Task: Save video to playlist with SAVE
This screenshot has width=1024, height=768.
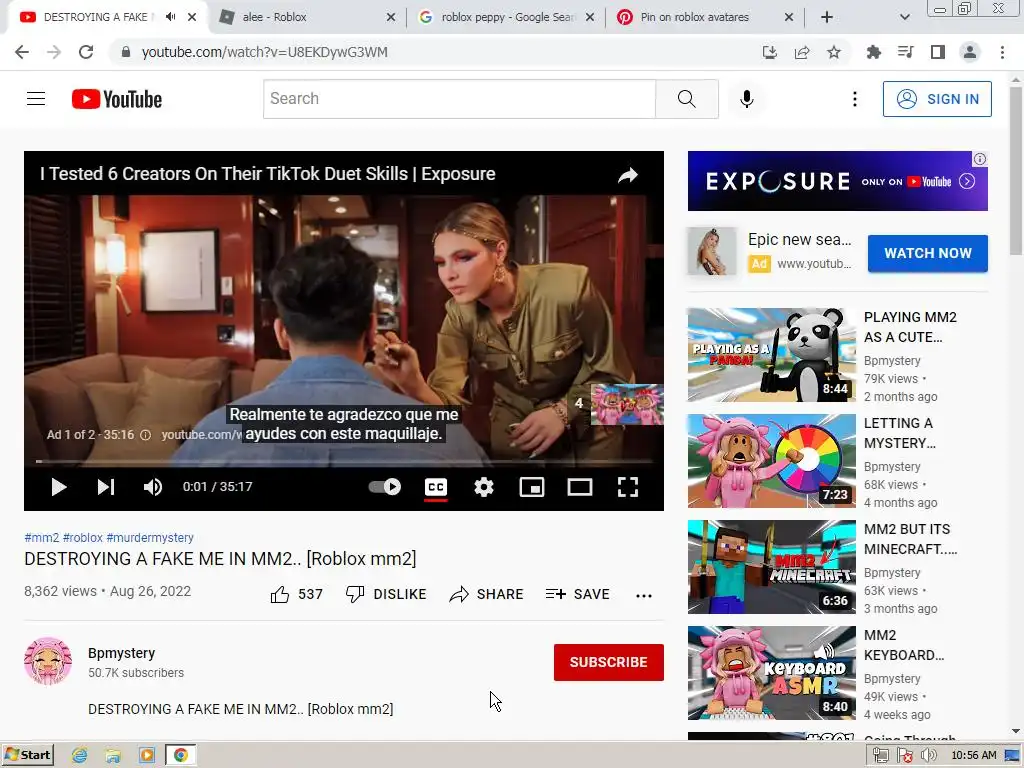Action: [x=577, y=594]
